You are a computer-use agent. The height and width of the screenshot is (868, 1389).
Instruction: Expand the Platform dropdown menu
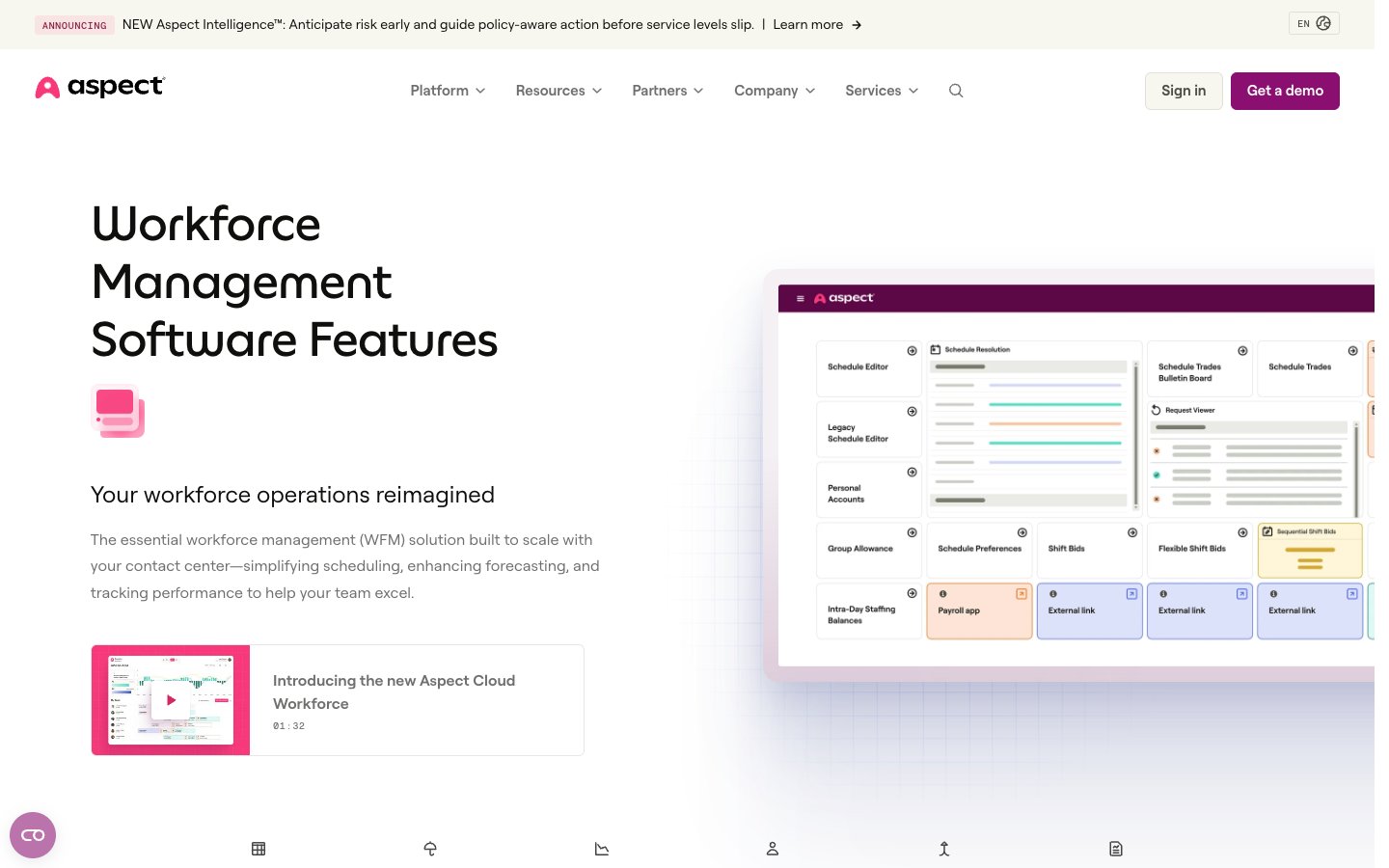tap(447, 90)
